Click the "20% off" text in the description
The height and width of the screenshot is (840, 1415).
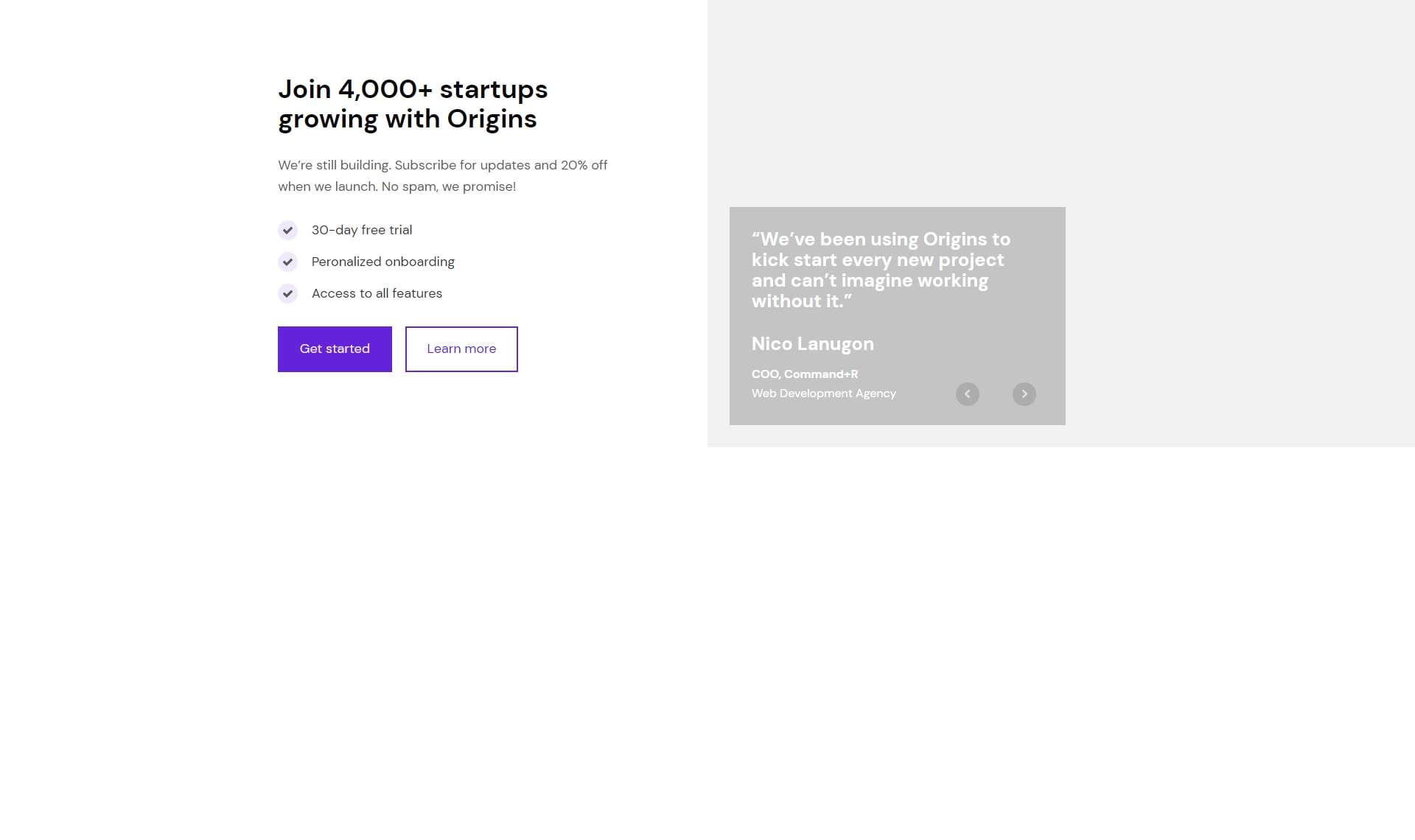(x=584, y=165)
